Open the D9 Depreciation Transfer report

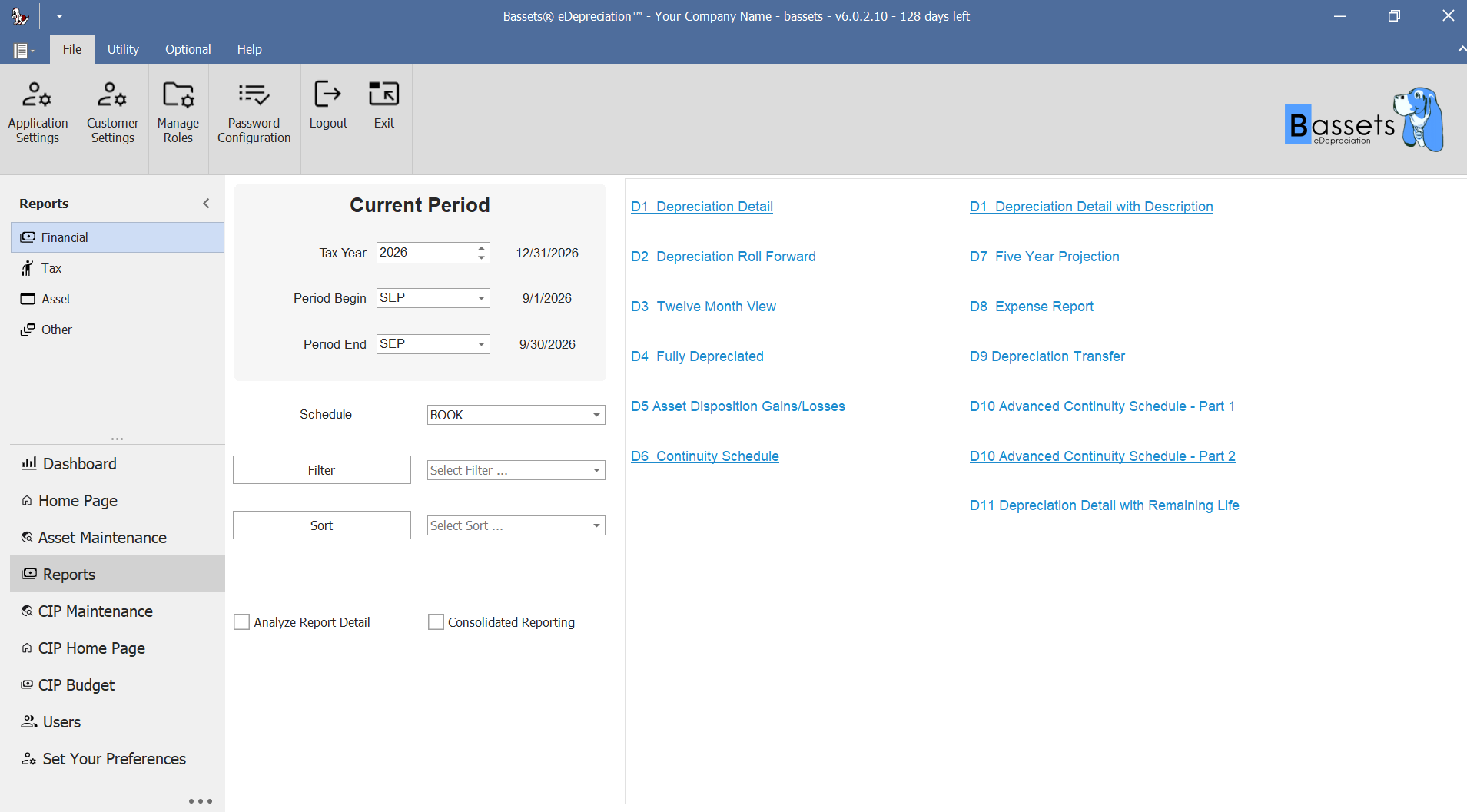(x=1047, y=356)
